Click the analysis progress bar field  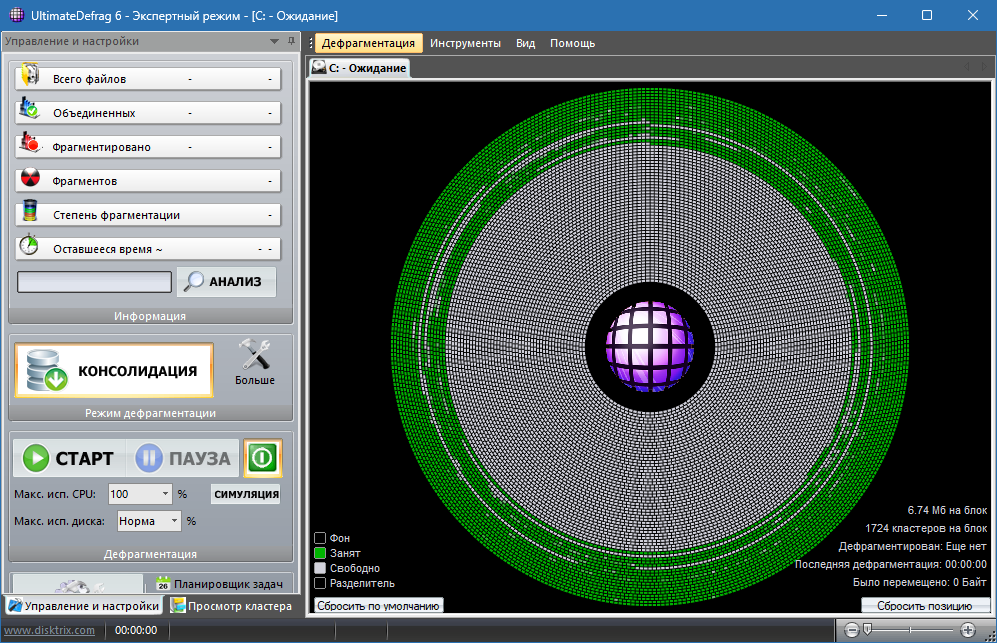tap(94, 282)
